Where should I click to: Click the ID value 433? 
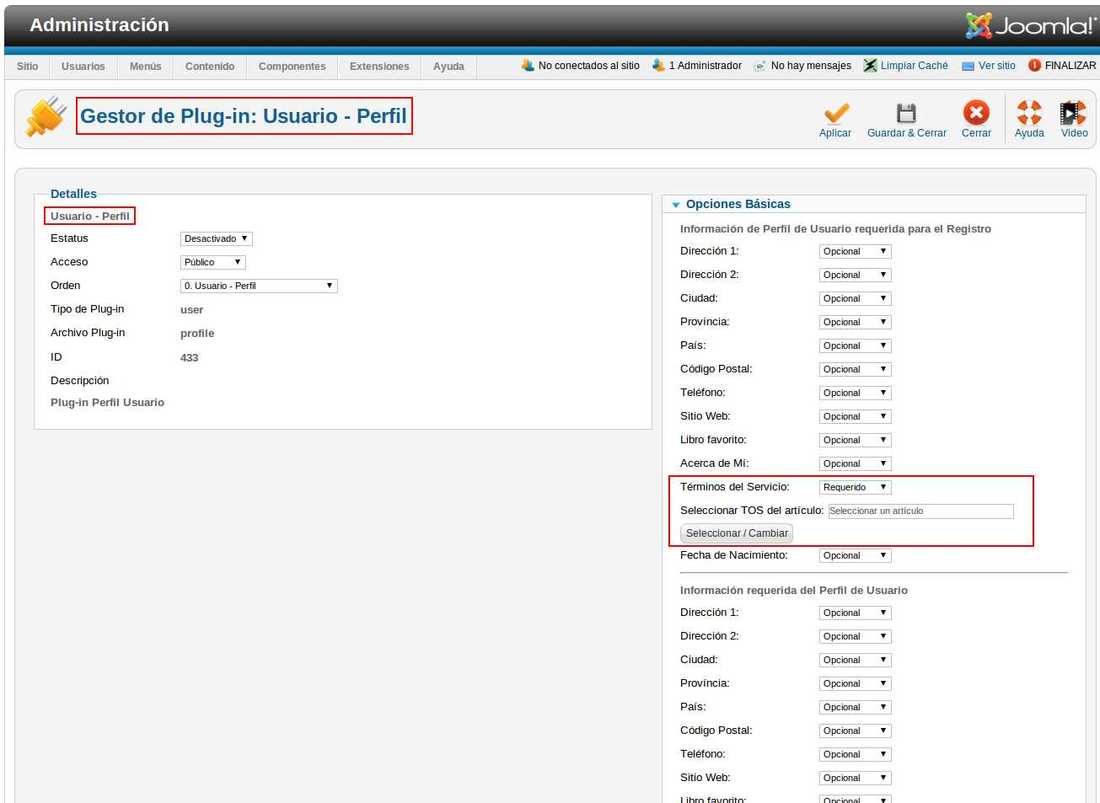click(x=189, y=358)
